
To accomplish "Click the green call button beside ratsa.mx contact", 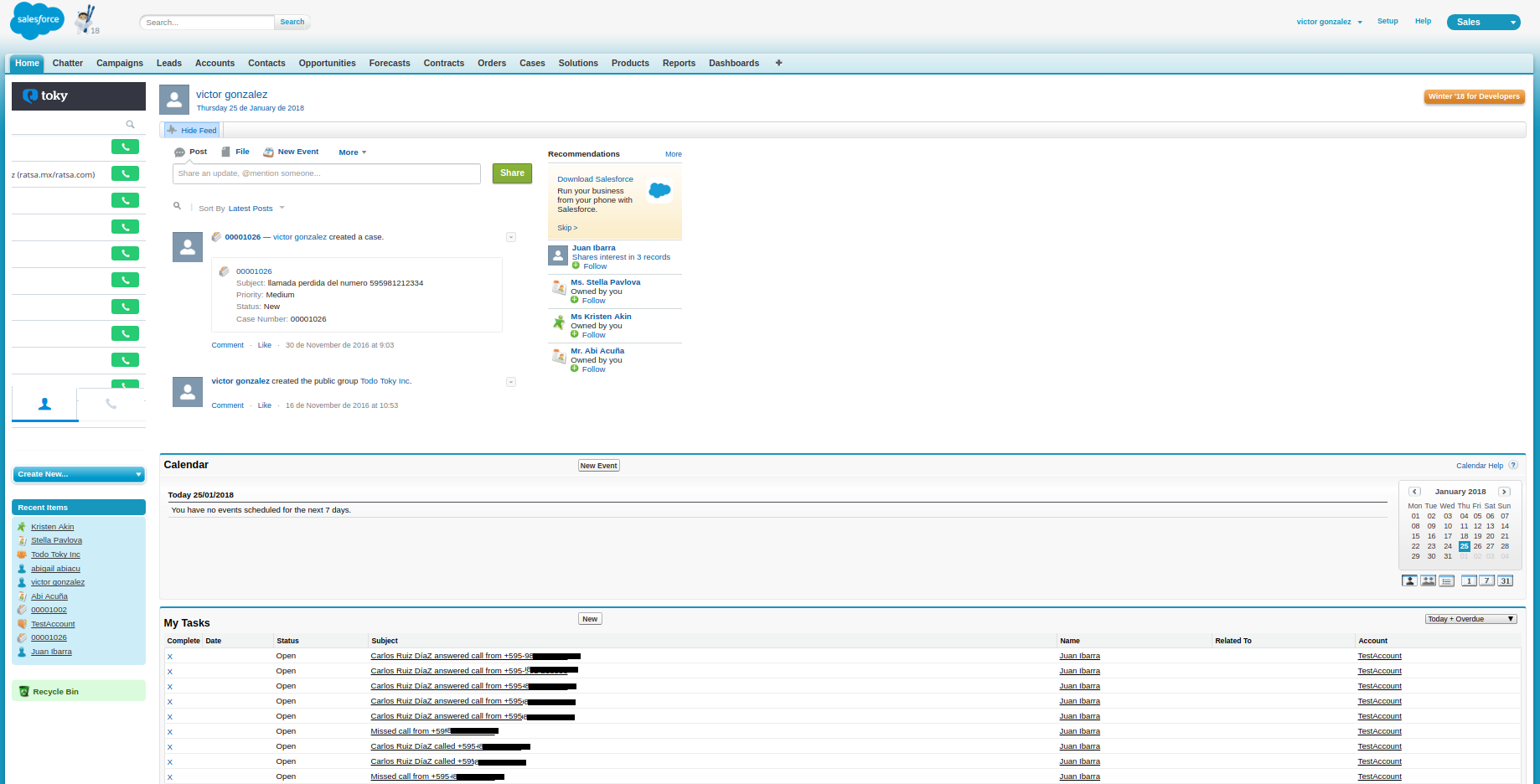I will pyautogui.click(x=125, y=174).
